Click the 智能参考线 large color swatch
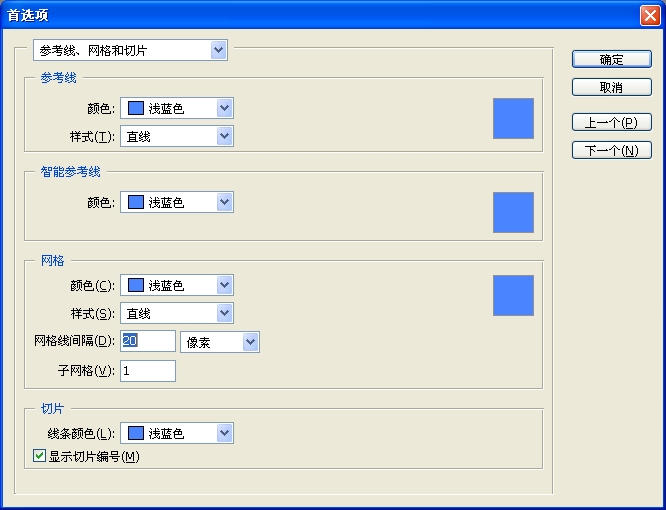Viewport: 666px width, 510px height. (x=513, y=212)
